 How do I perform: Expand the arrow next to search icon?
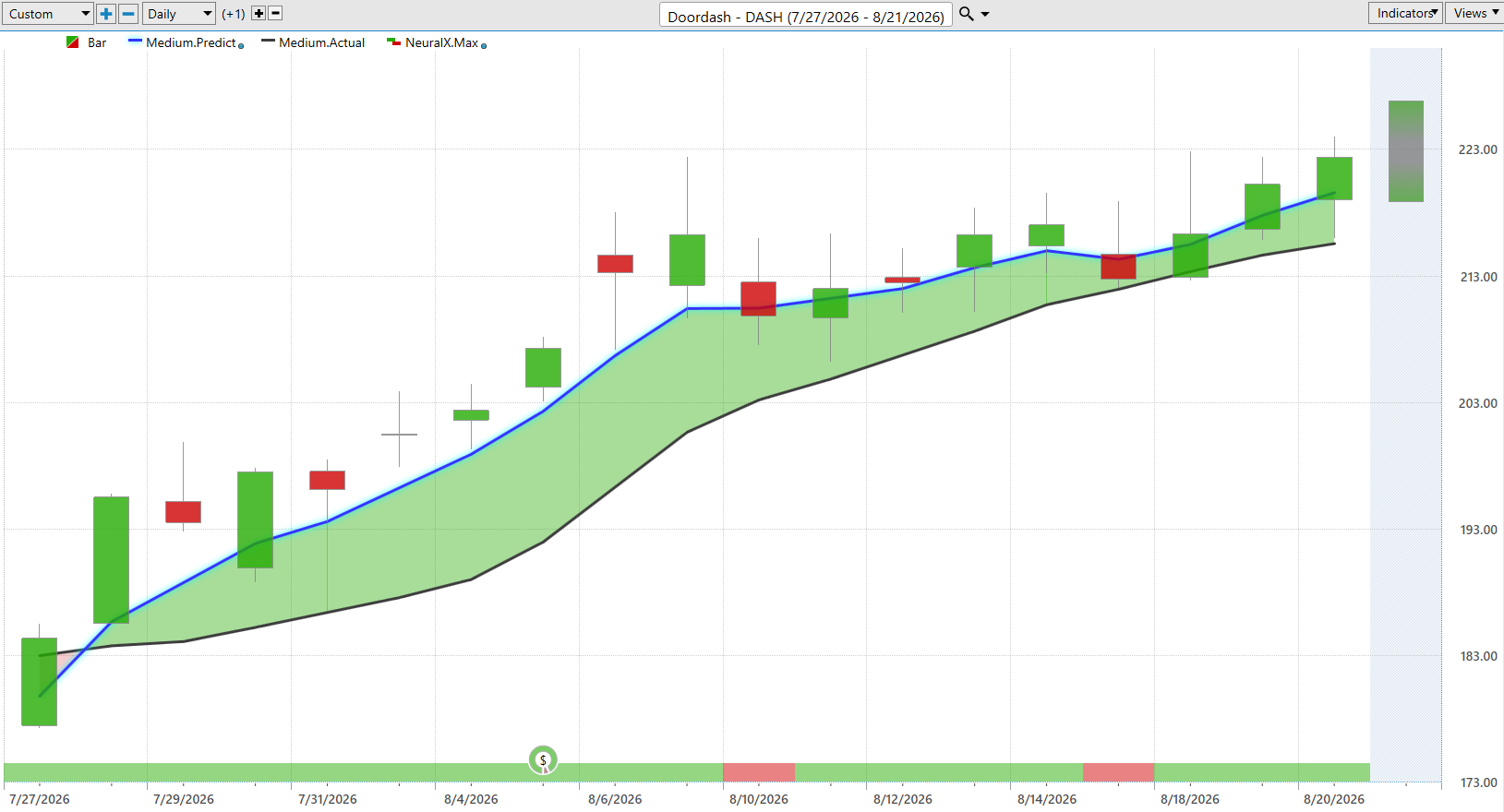point(985,14)
